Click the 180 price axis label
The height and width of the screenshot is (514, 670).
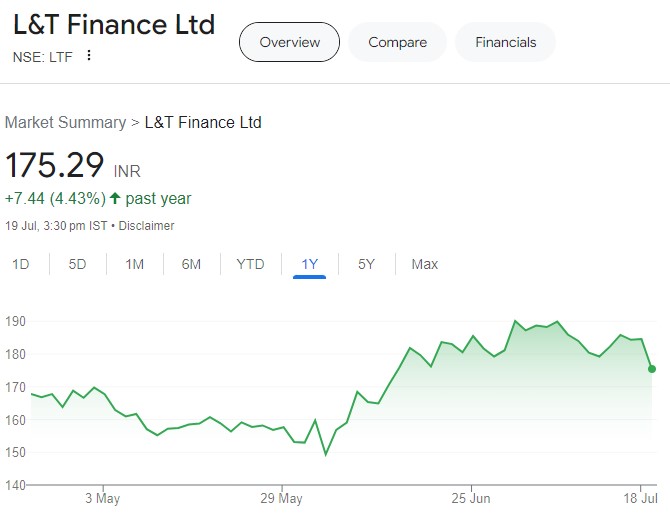click(x=15, y=354)
